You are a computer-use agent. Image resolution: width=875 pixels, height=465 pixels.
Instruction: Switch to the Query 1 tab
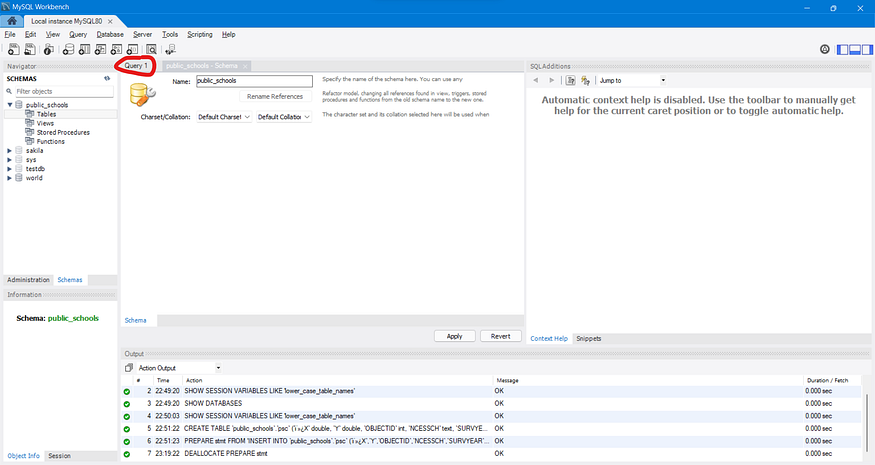pos(136,66)
